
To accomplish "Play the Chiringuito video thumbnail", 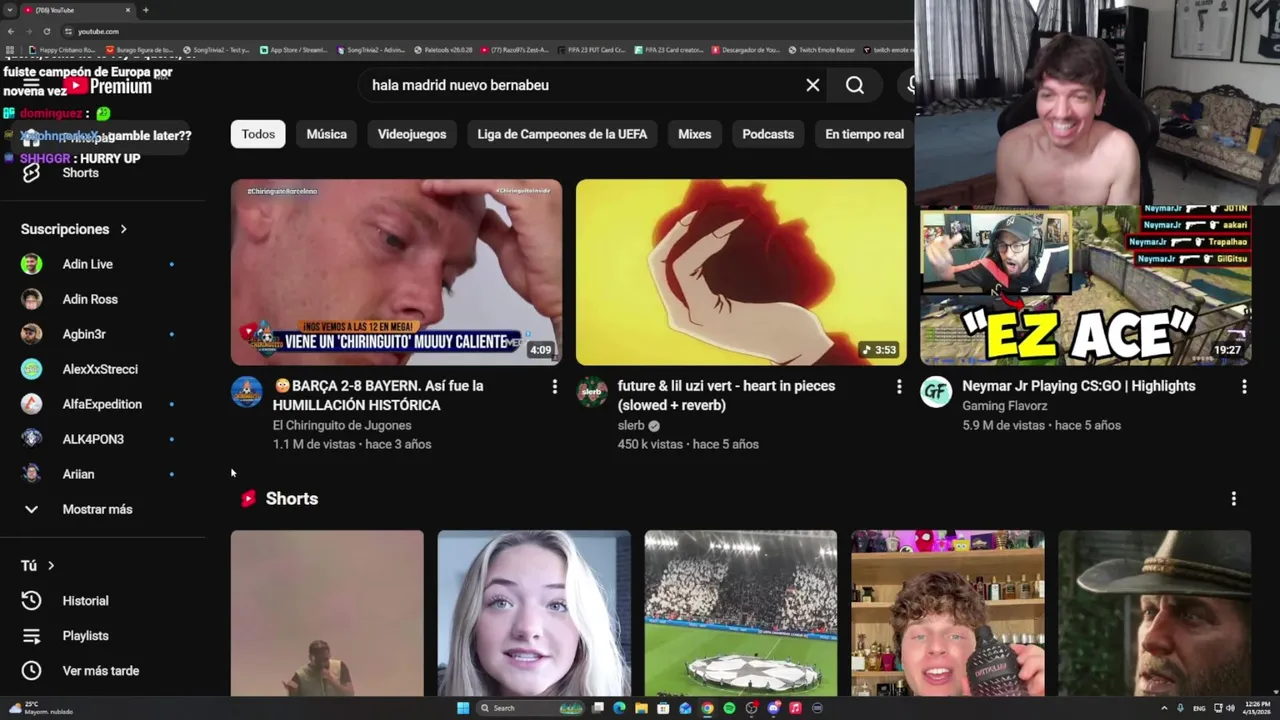I will [x=396, y=272].
